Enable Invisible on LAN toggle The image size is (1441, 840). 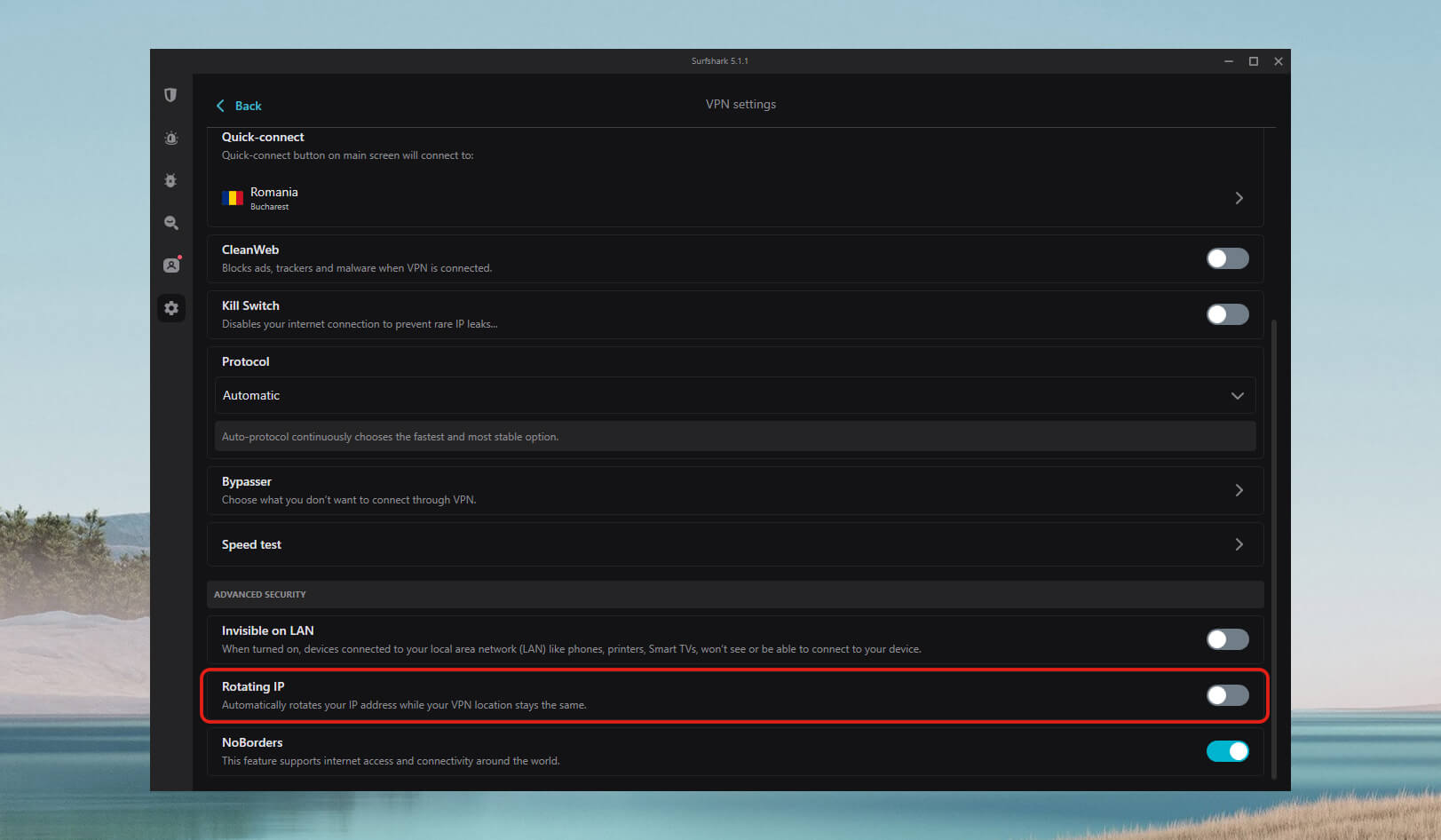1227,639
